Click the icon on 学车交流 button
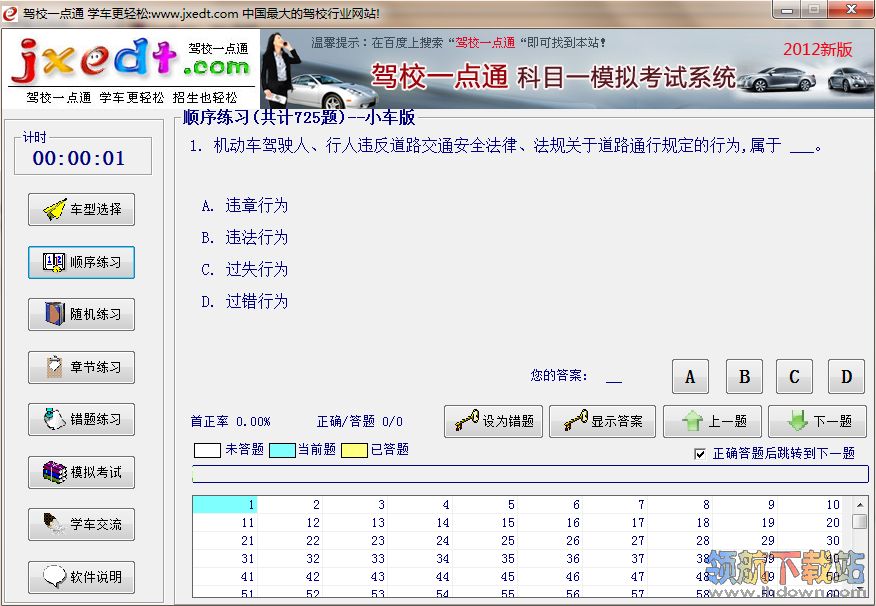The width and height of the screenshot is (876, 606). (x=55, y=524)
